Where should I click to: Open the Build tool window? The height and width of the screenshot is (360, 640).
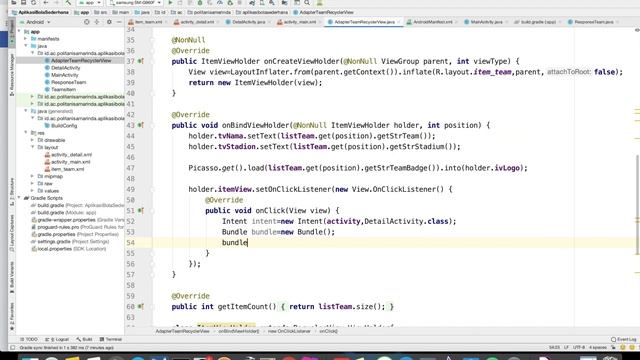84,340
